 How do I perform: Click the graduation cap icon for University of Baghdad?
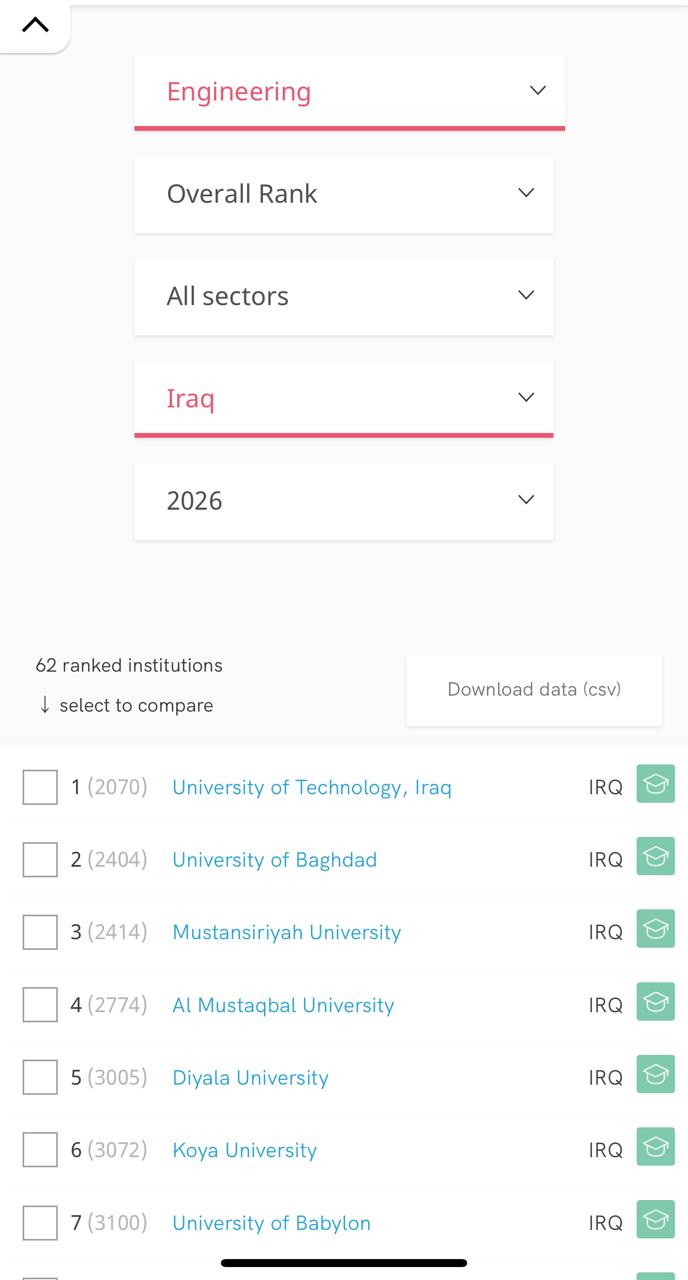[x=655, y=857]
